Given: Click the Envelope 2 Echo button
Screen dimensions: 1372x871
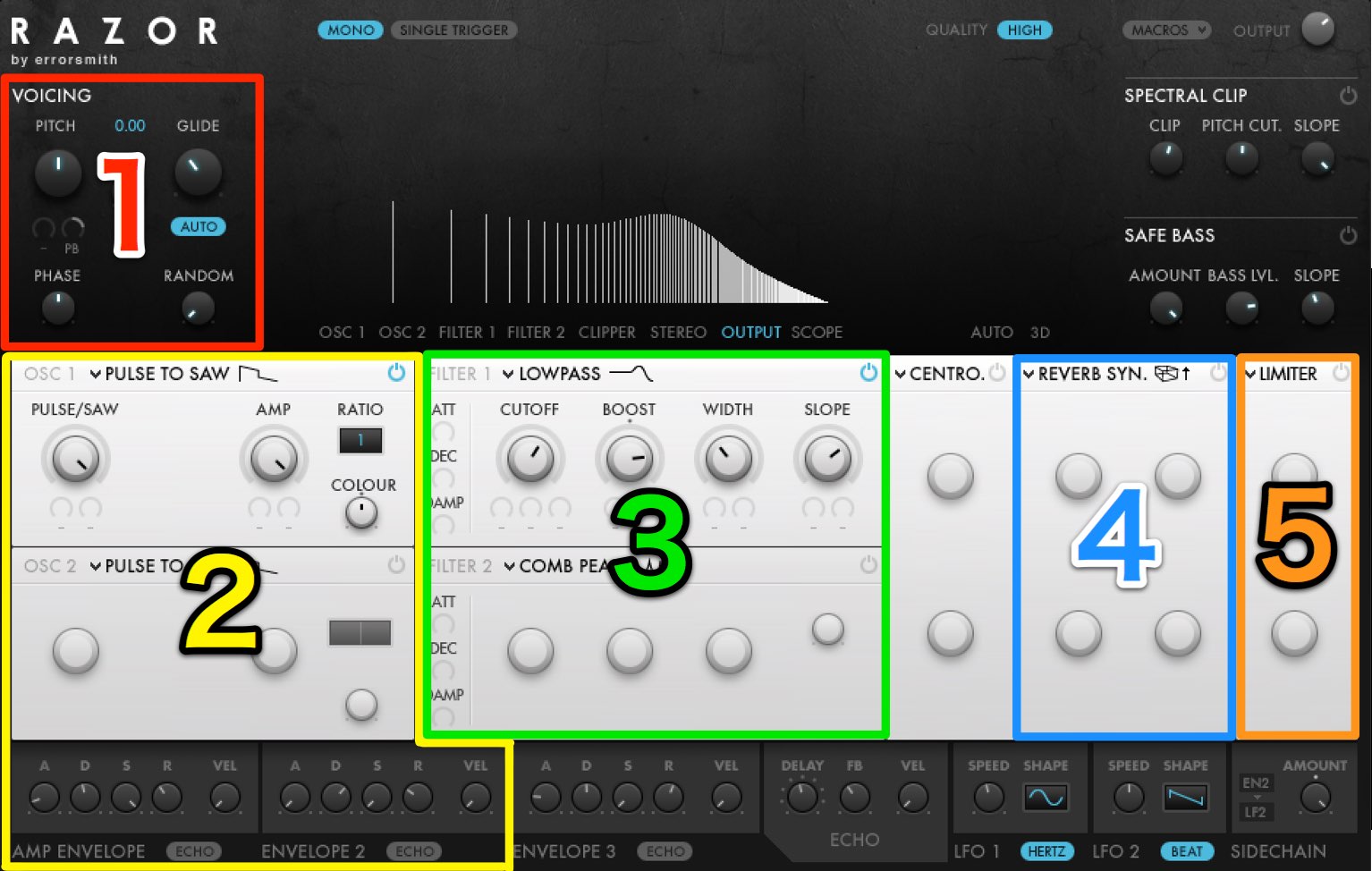Looking at the screenshot, I should click(x=414, y=851).
